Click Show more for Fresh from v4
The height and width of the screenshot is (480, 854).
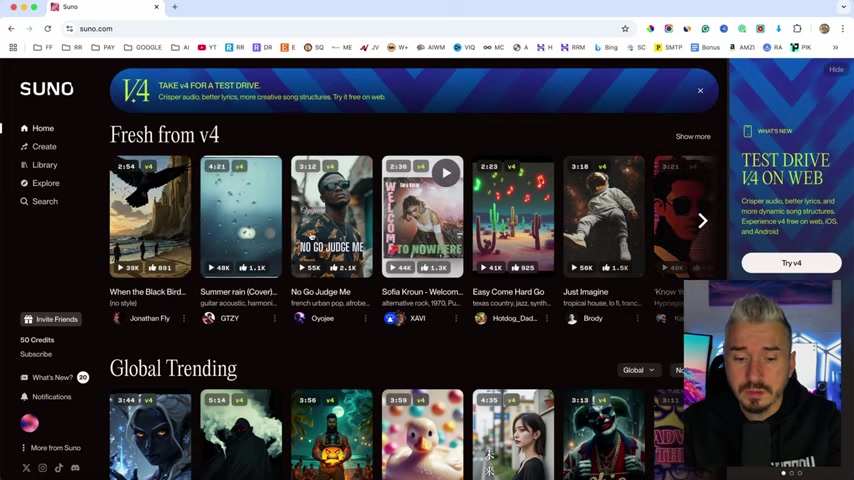click(x=693, y=137)
